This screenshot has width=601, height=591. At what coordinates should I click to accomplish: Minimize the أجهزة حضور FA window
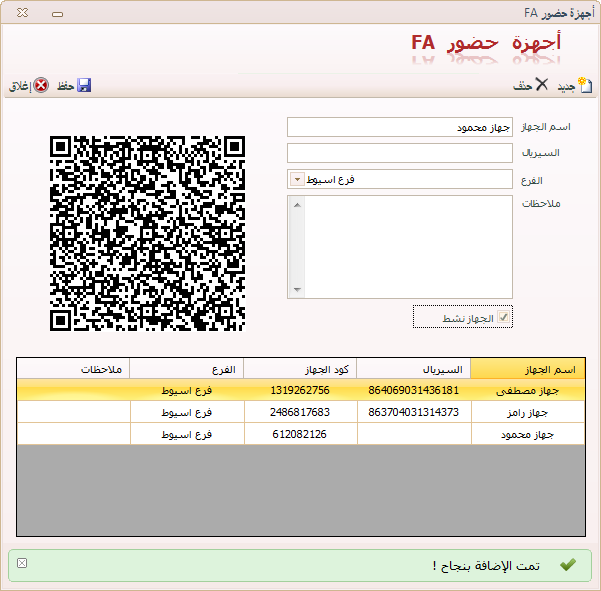[57, 14]
